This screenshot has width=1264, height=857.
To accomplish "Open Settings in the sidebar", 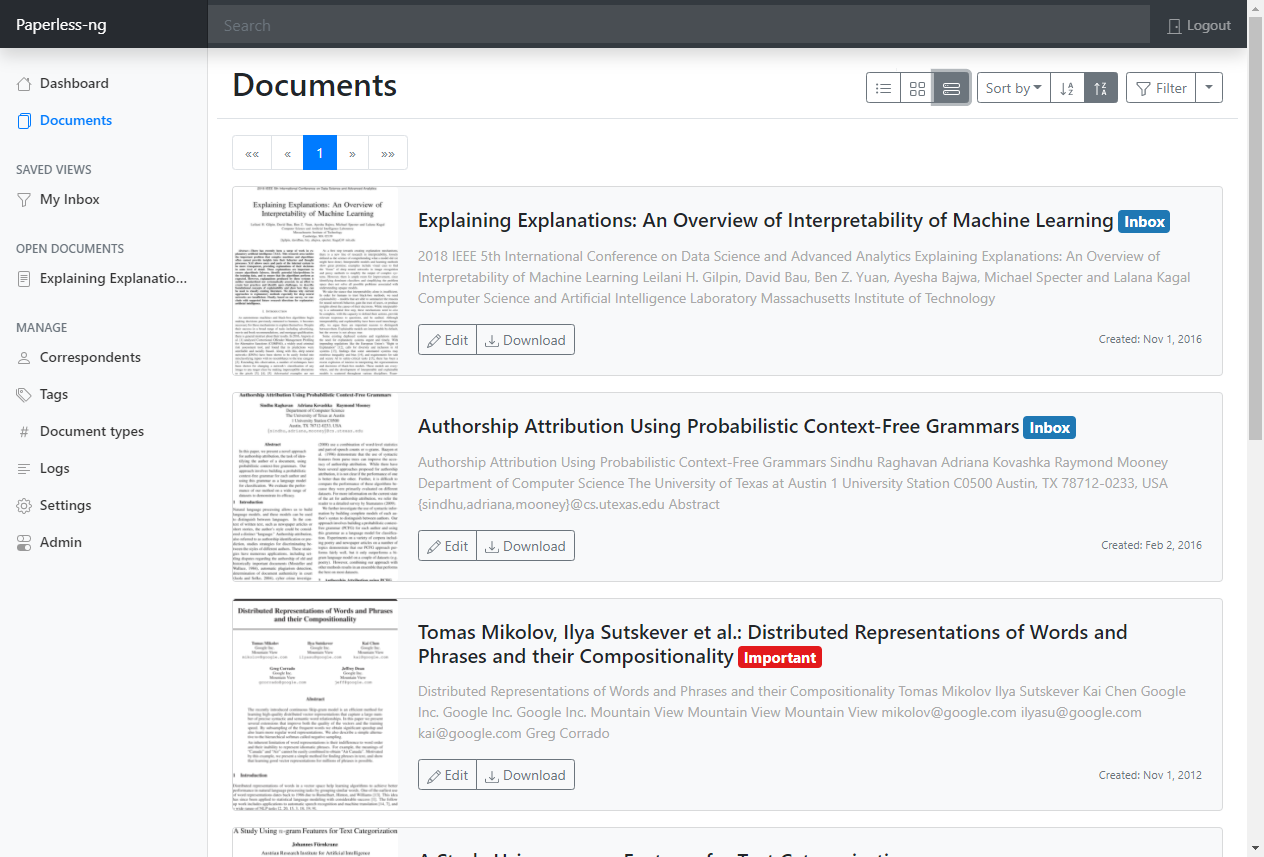I will click(66, 505).
